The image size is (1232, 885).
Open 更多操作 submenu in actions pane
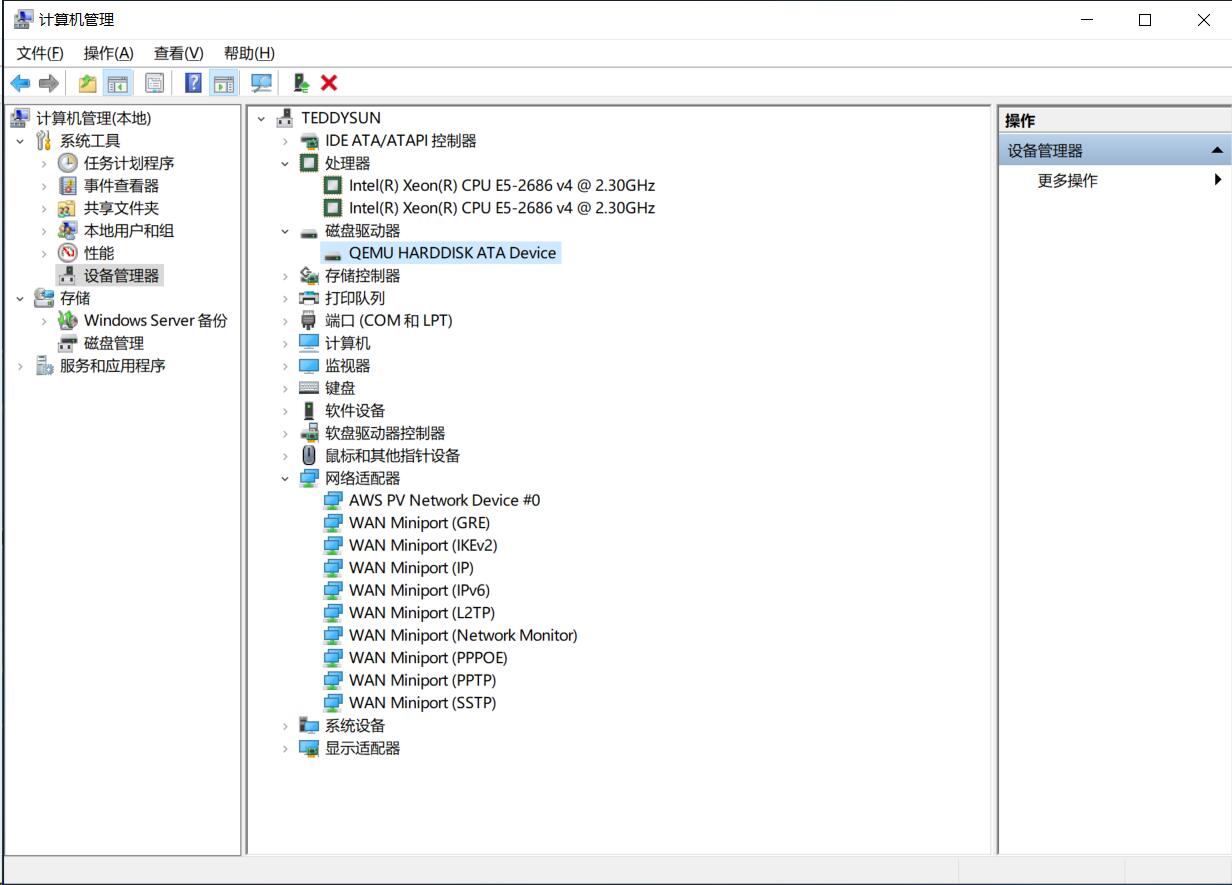pos(1115,181)
